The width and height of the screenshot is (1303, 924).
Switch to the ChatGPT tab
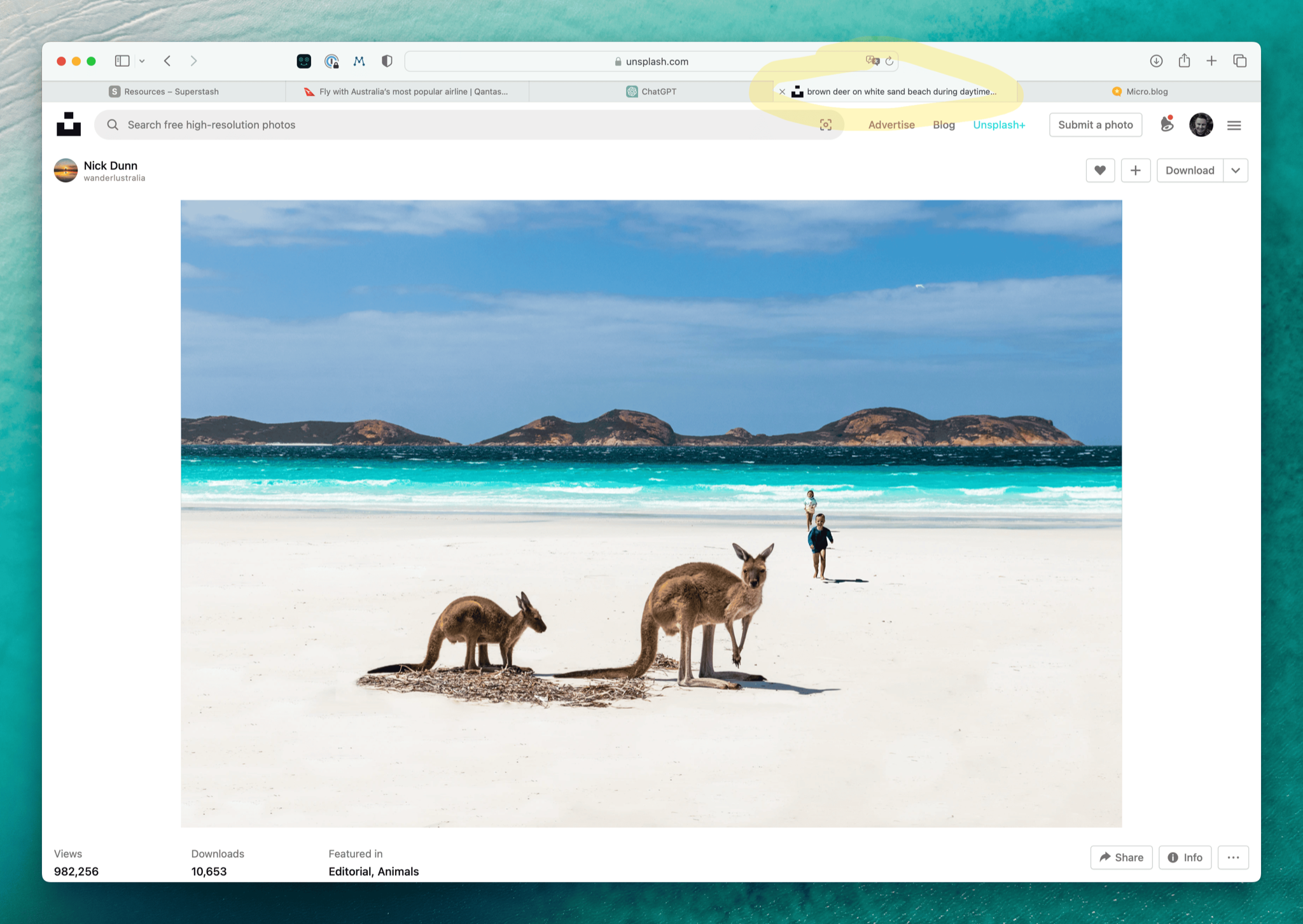pos(651,92)
